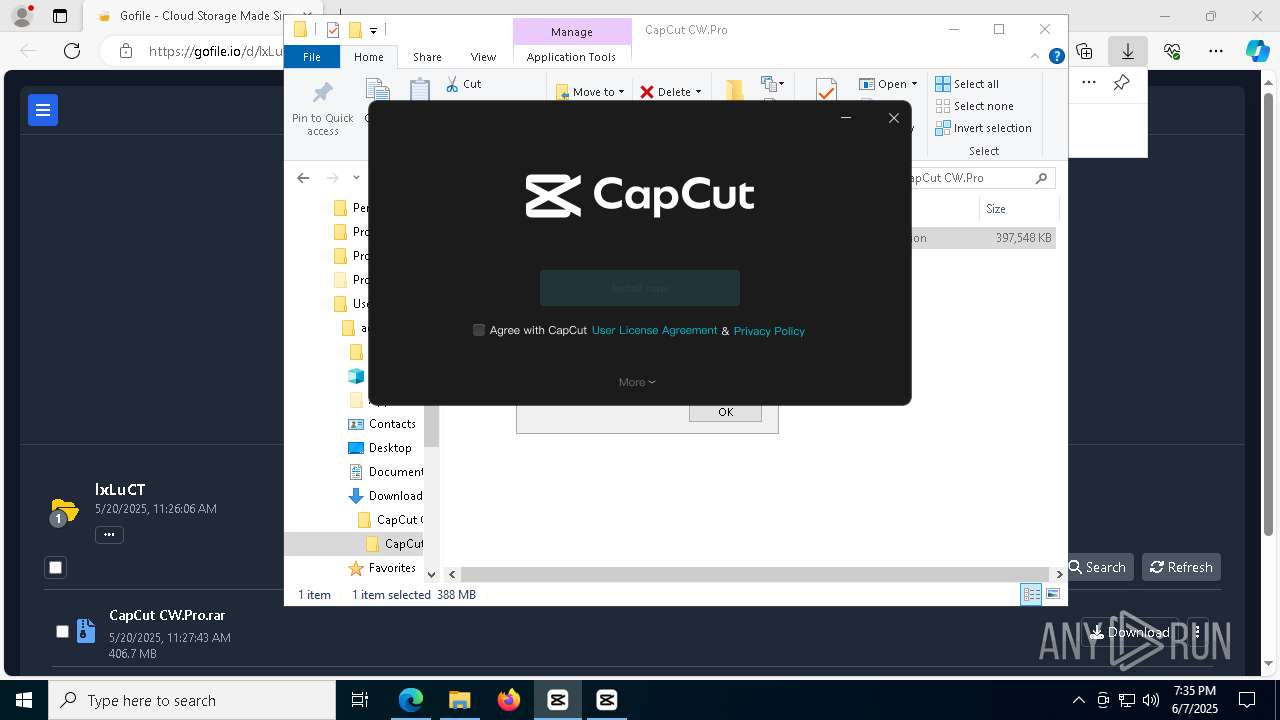Image resolution: width=1280 pixels, height=720 pixels.
Task: Open the User License Agreement link
Action: [x=654, y=330]
